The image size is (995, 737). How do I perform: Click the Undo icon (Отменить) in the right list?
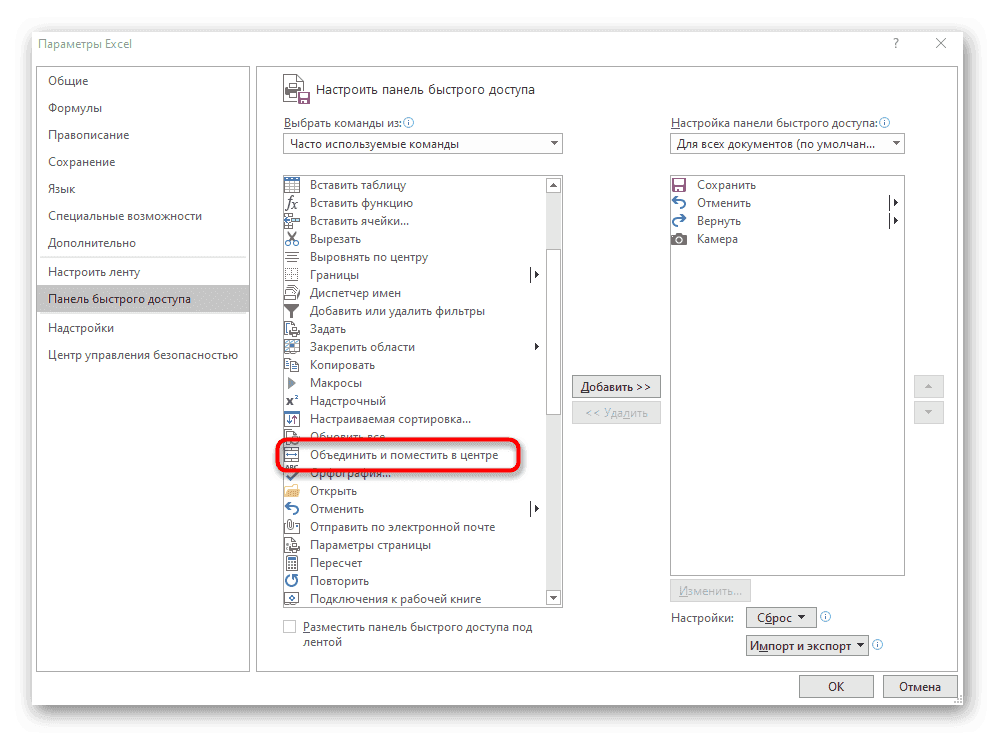[679, 203]
